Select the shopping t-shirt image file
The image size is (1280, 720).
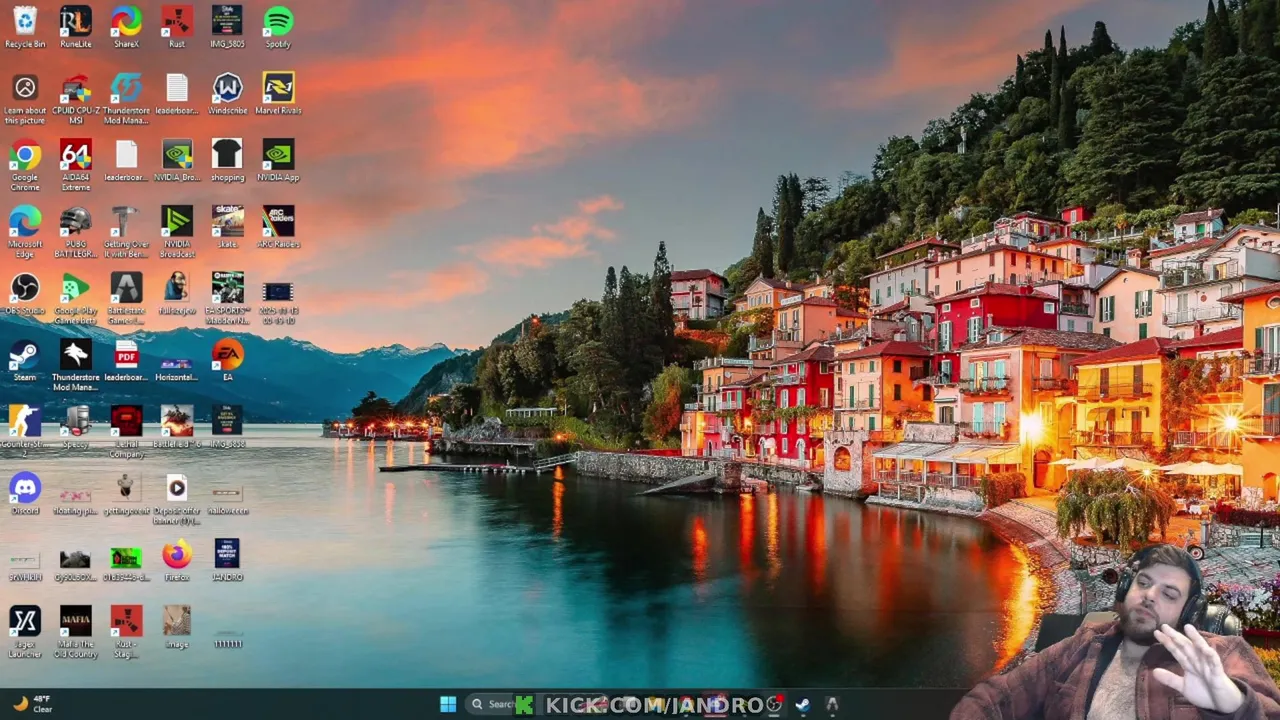pyautogui.click(x=227, y=160)
